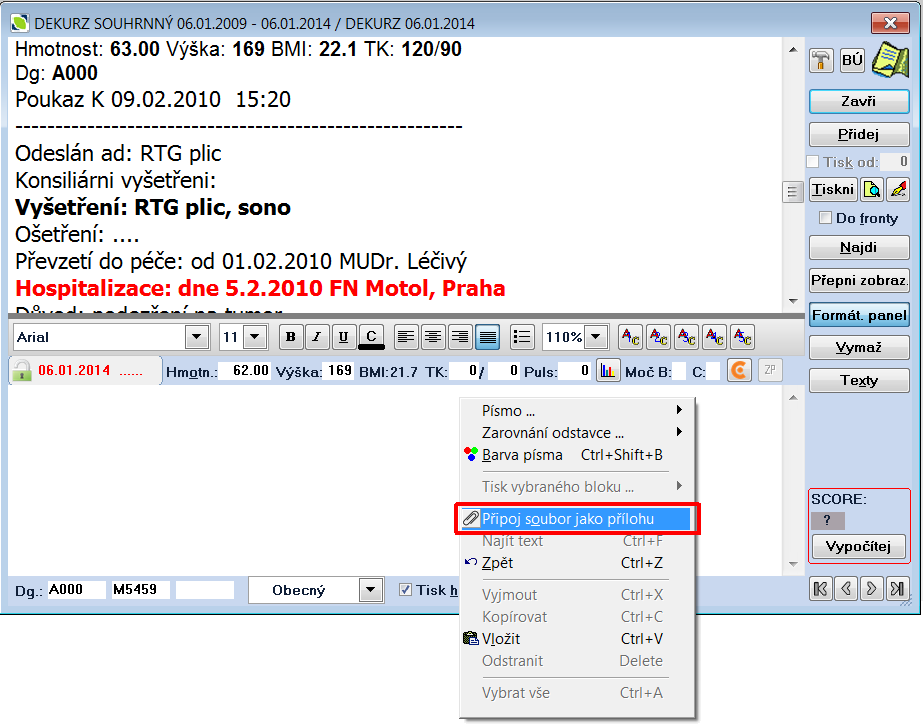Image resolution: width=923 pixels, height=724 pixels.
Task: Center the paragraph
Action: coord(433,337)
